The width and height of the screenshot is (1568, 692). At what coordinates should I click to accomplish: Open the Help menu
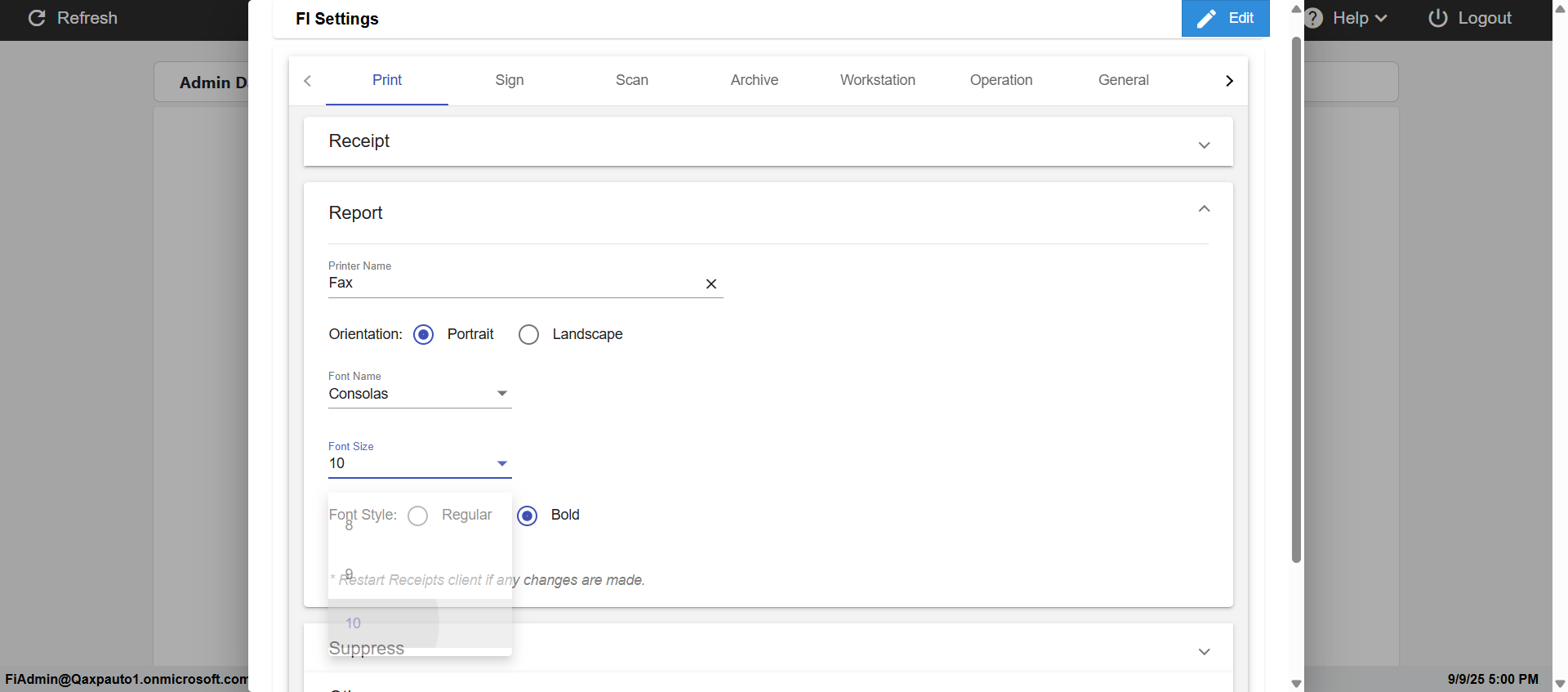(1360, 18)
